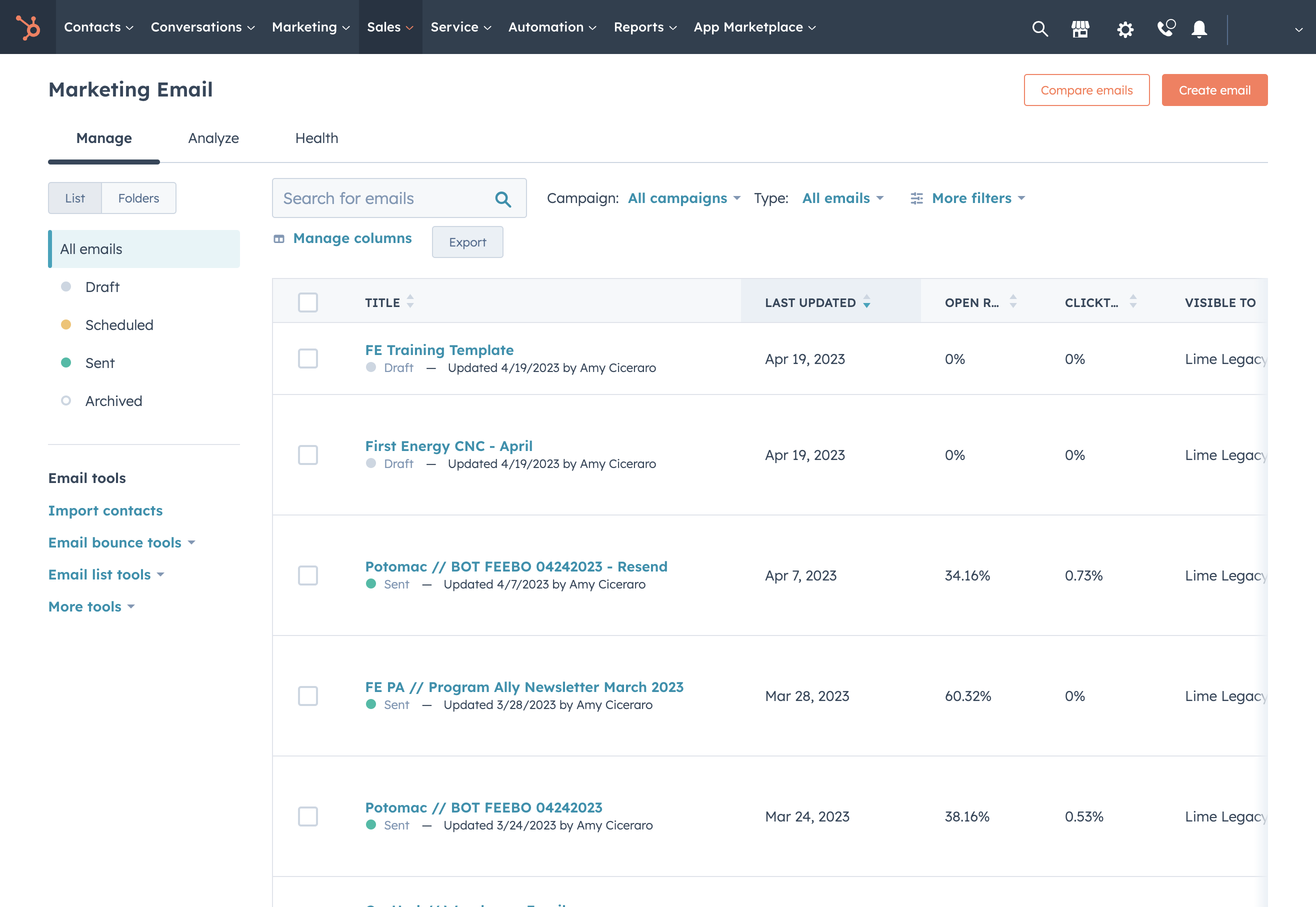Sort by Last Updated column arrows
This screenshot has height=907, width=1316.
(x=866, y=301)
